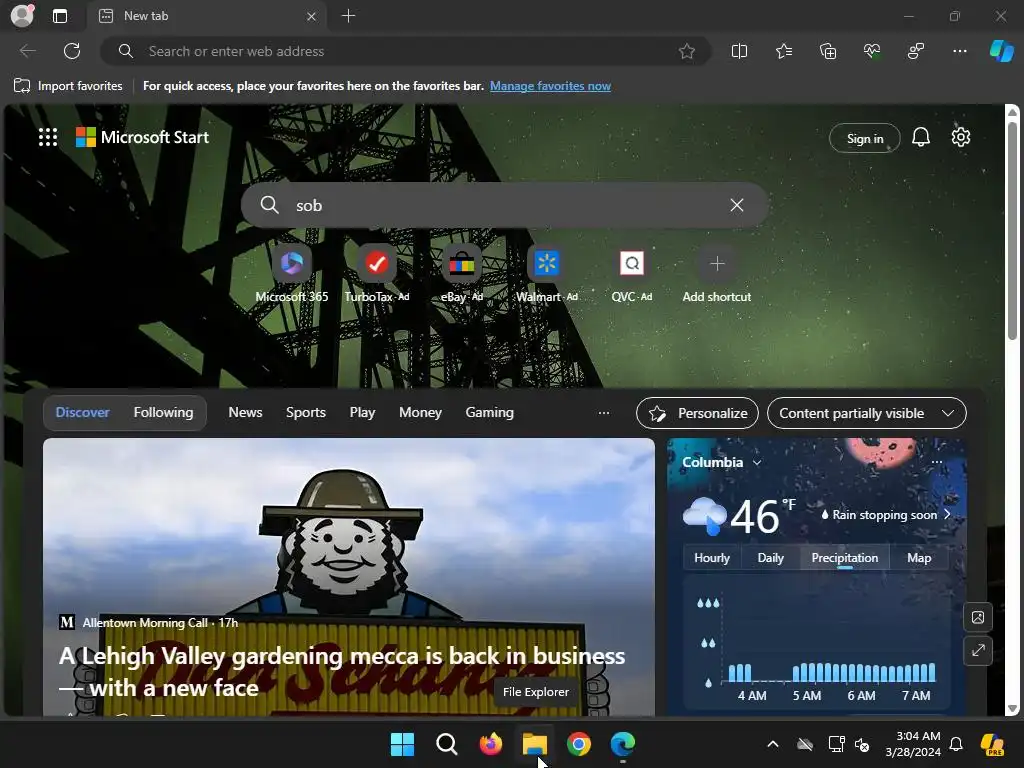1024x768 pixels.
Task: Open the QVC shortcut
Action: [x=632, y=274]
